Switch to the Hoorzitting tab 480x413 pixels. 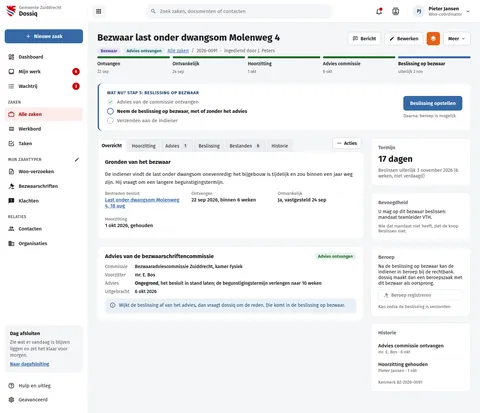(x=143, y=146)
